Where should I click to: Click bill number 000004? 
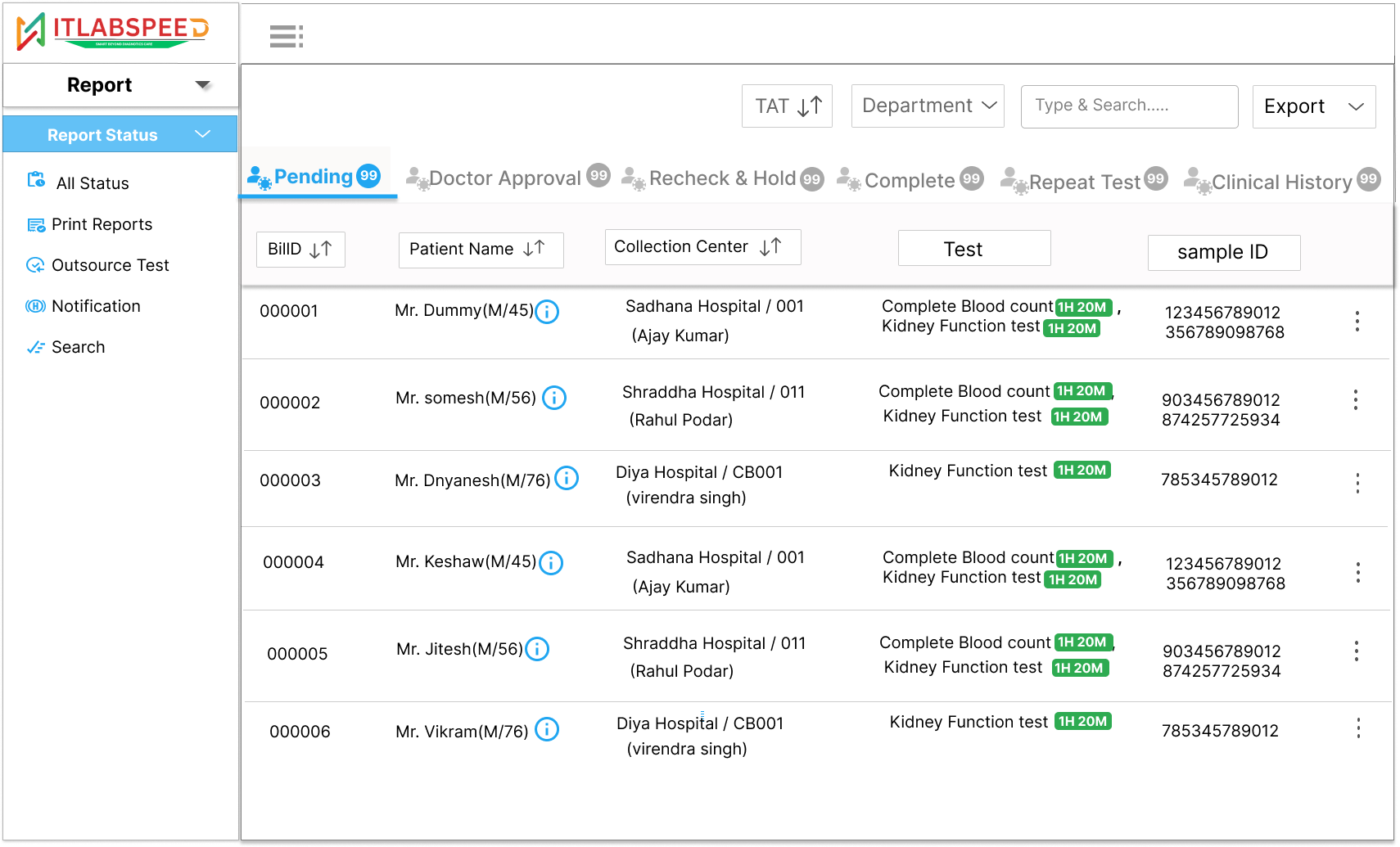coord(294,562)
